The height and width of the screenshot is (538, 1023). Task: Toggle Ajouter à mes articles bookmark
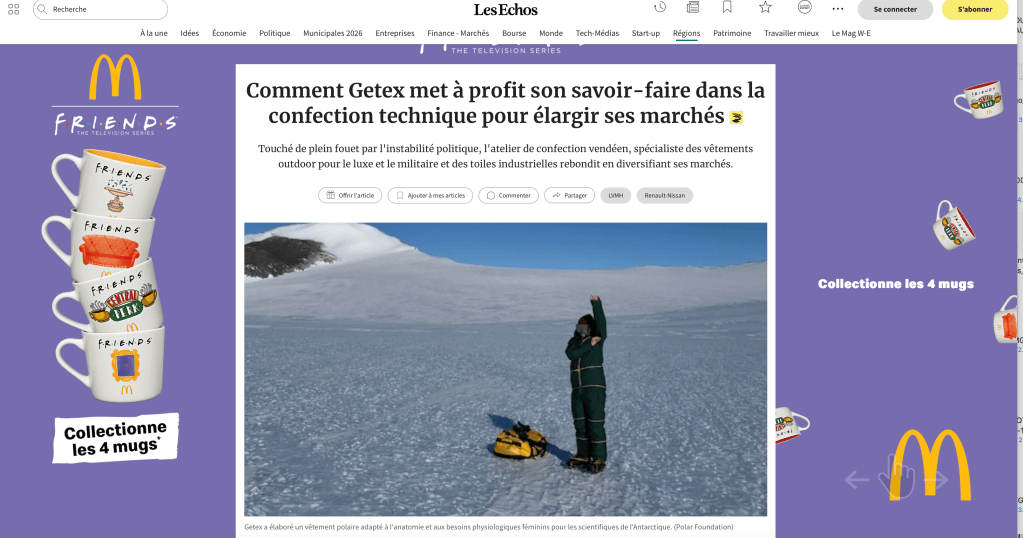coord(430,196)
